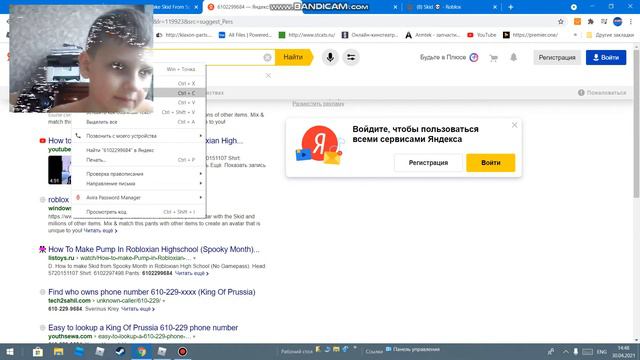The image size is (640, 360).
Task: Click Читать ещё under the listoys.ru result
Action: (x=191, y=273)
